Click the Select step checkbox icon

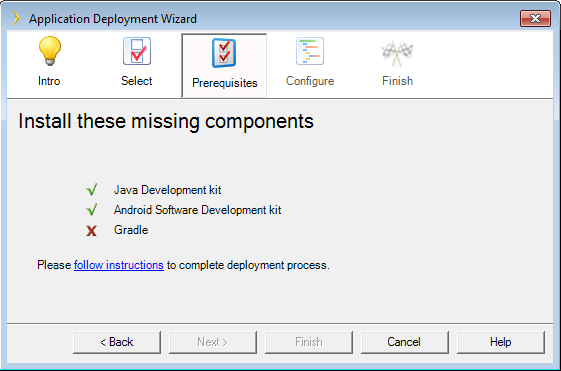[x=137, y=51]
